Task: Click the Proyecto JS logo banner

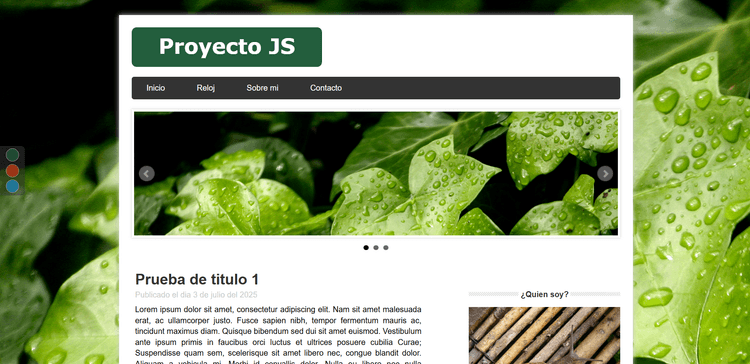Action: 227,47
